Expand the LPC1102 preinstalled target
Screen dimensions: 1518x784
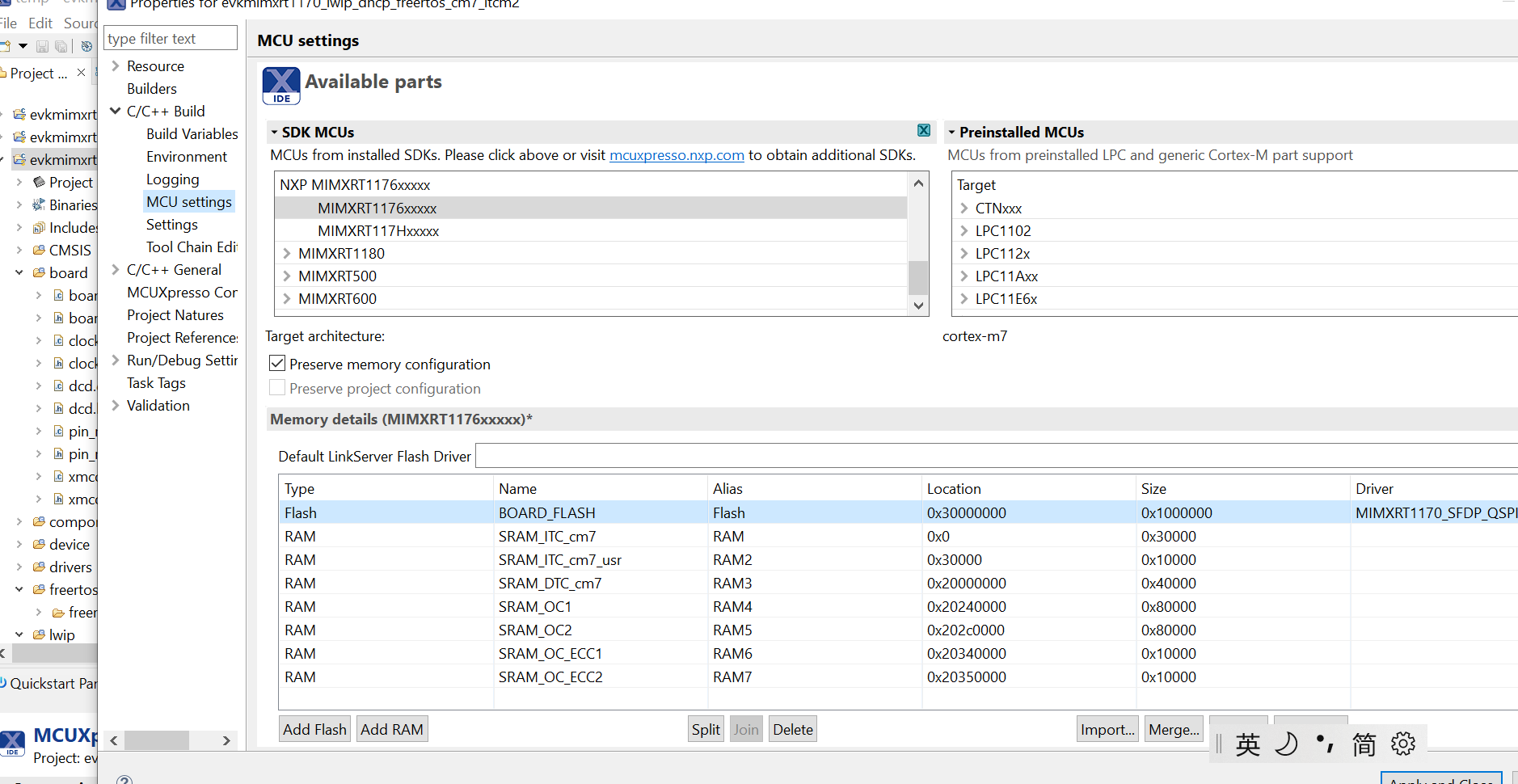[964, 231]
